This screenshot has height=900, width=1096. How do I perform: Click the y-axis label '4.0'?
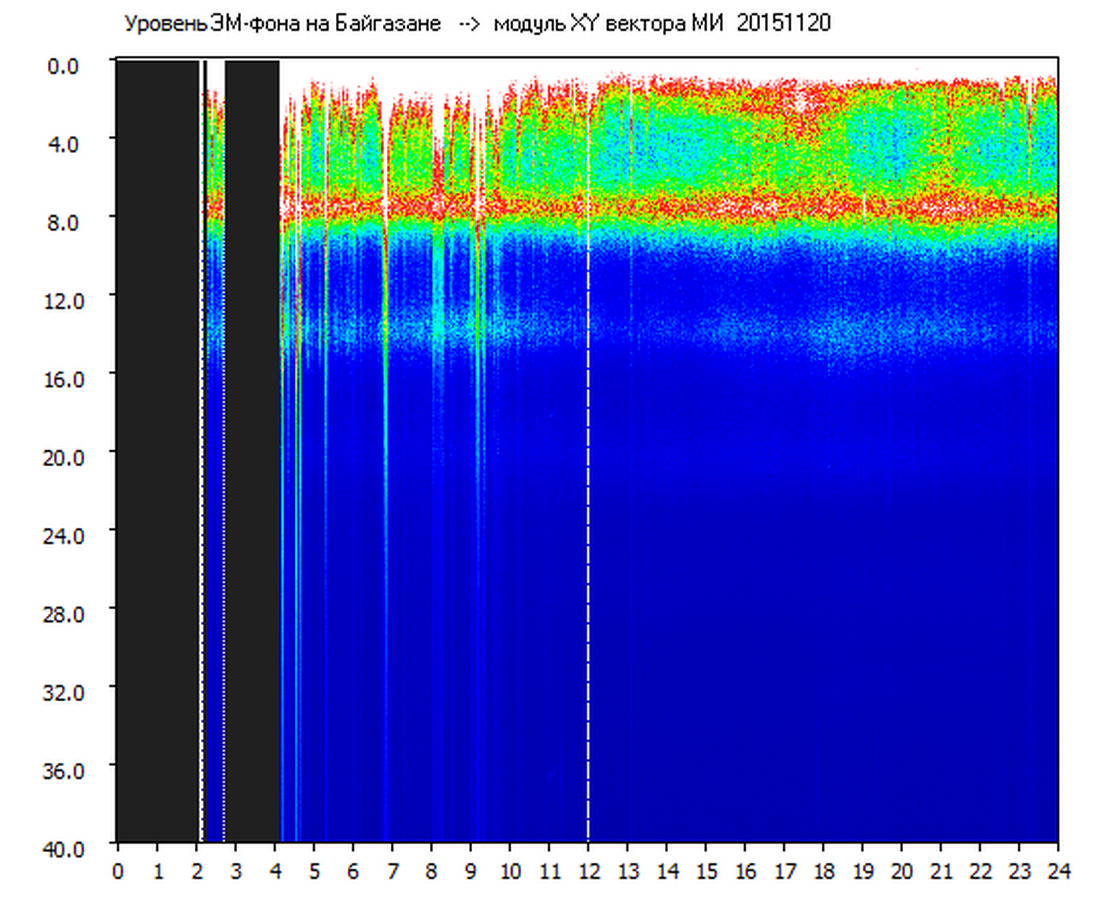pyautogui.click(x=63, y=144)
